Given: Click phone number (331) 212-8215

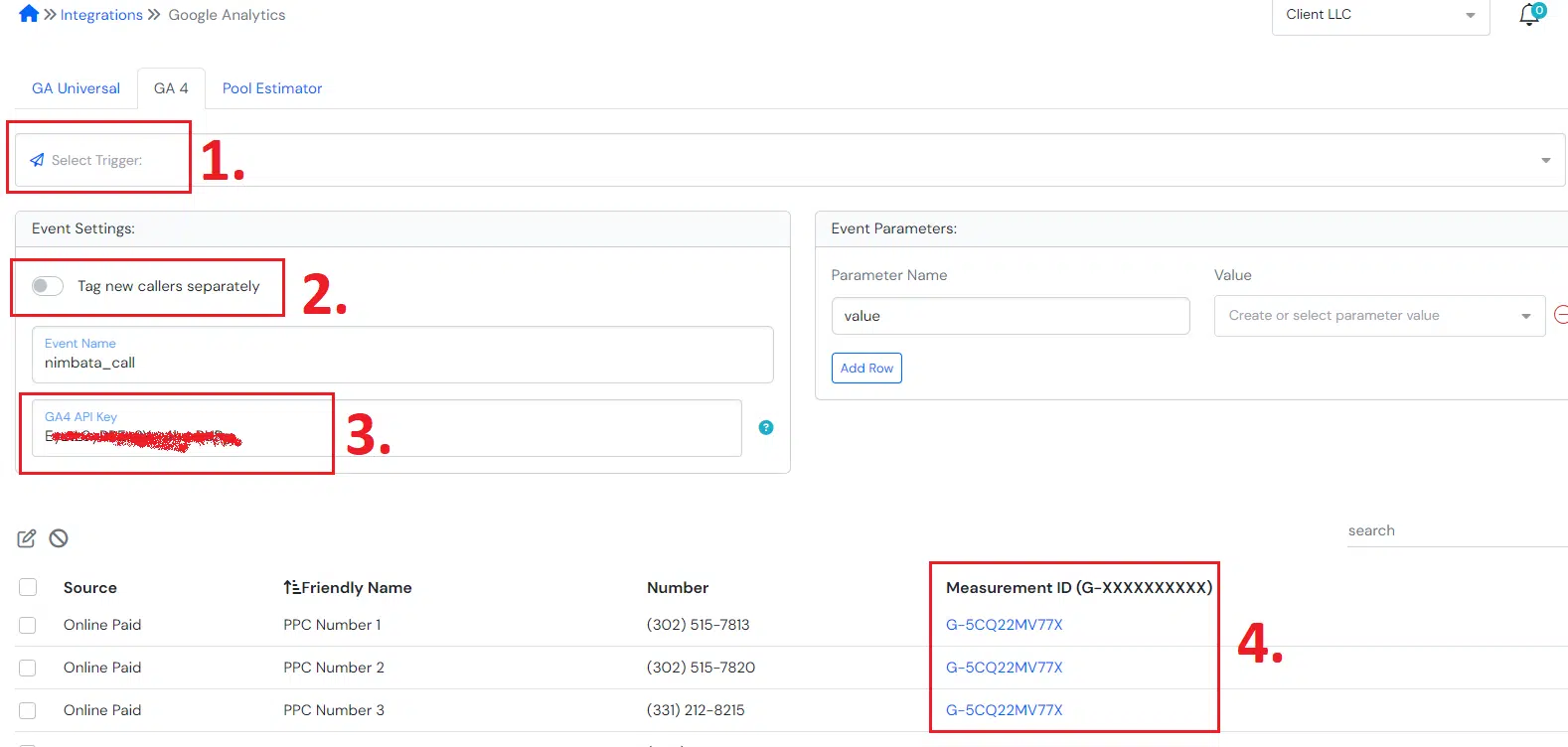Looking at the screenshot, I should (x=696, y=710).
